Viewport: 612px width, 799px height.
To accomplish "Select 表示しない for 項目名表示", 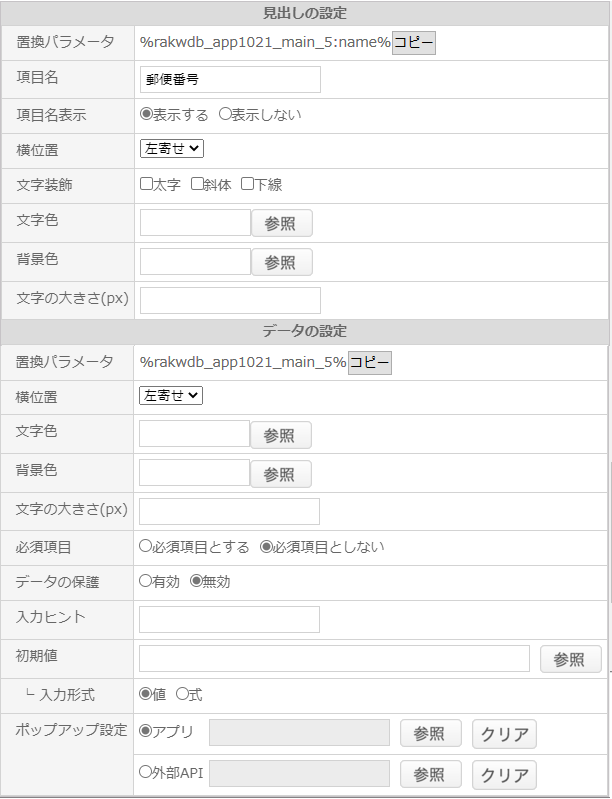I will (225, 114).
